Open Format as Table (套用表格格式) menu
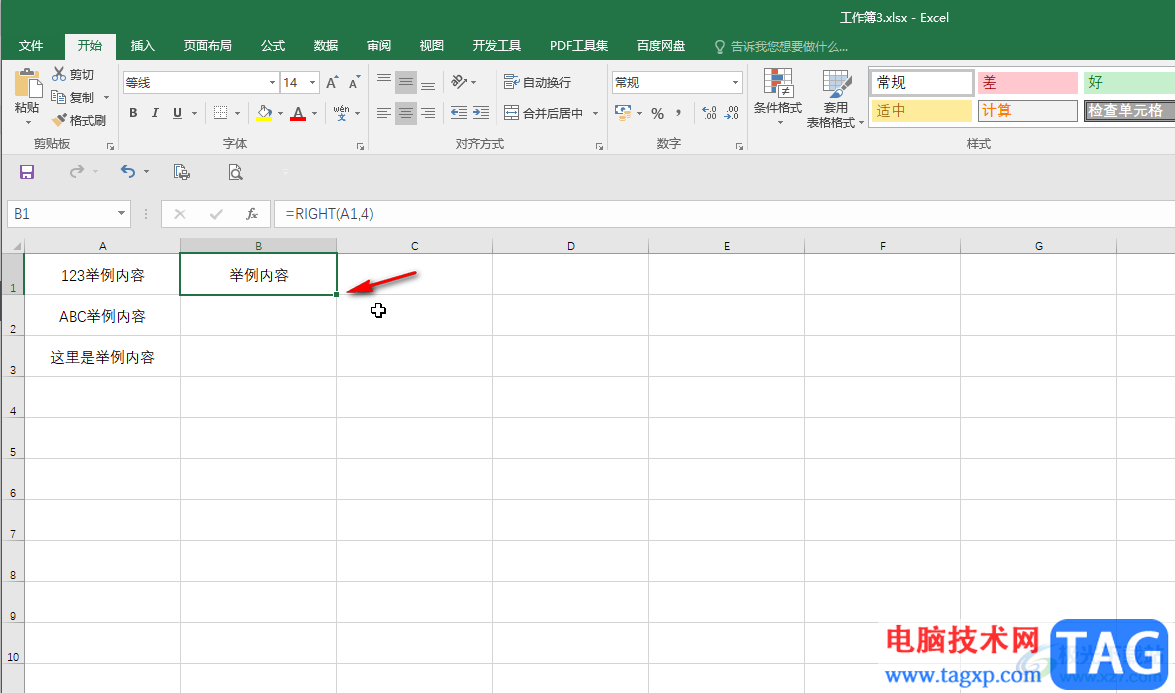Image resolution: width=1175 pixels, height=693 pixels. pyautogui.click(x=835, y=98)
